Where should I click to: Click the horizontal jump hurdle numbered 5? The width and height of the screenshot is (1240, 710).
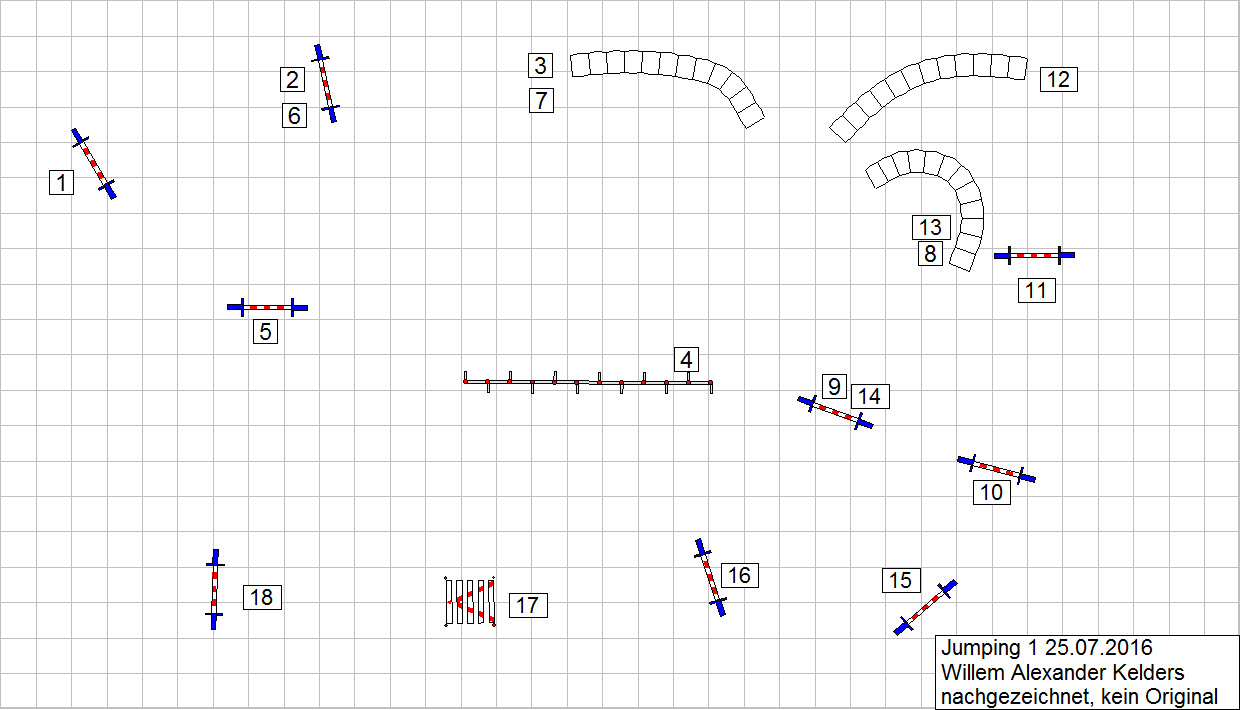[x=267, y=307]
